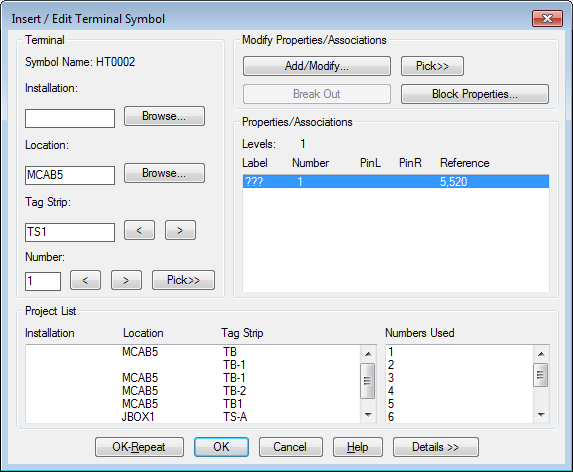Increment terminal Number with right arrow

(x=126, y=280)
